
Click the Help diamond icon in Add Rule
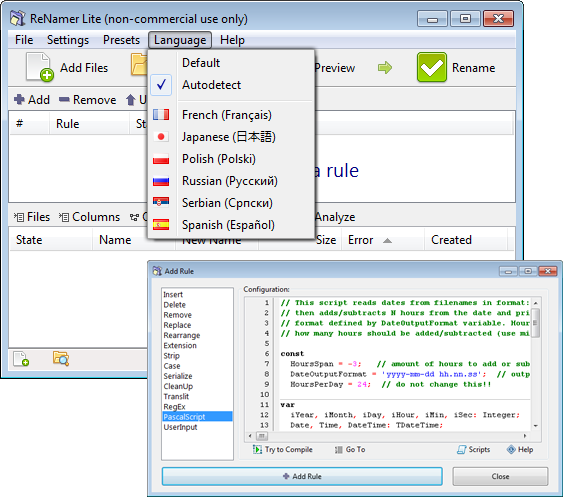[x=511, y=449]
